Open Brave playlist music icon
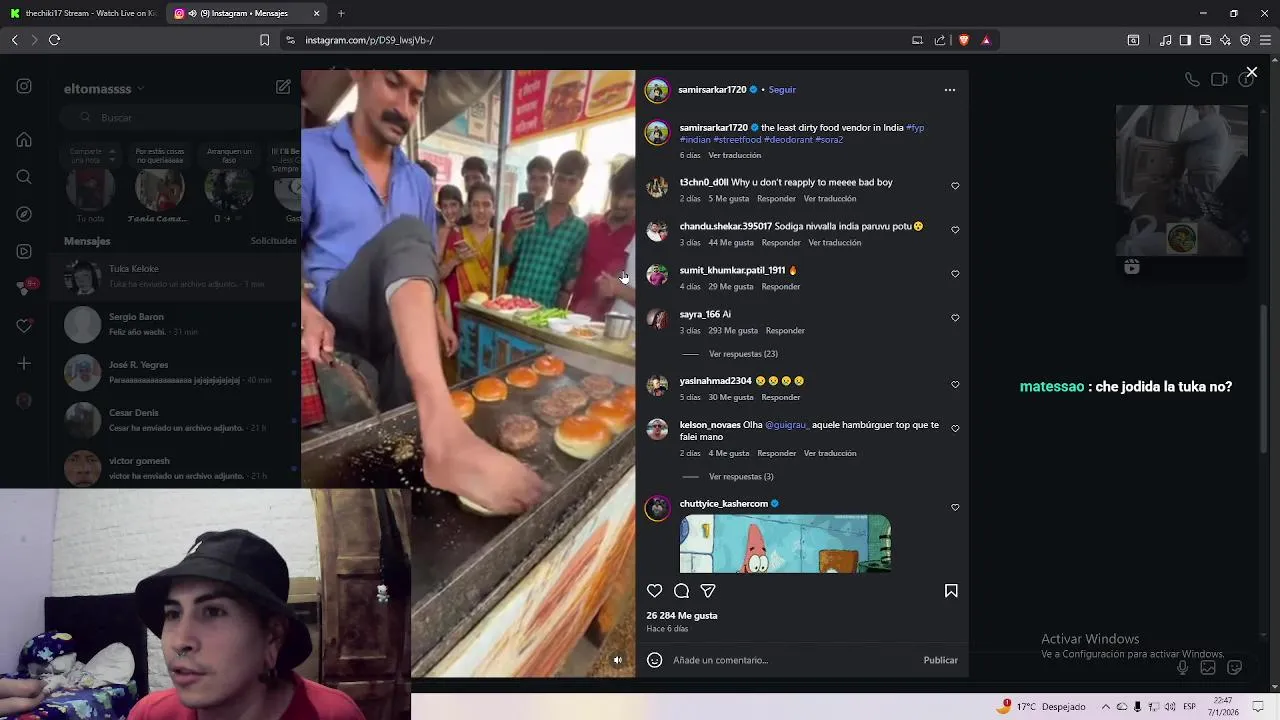The image size is (1280, 720). [x=1165, y=40]
